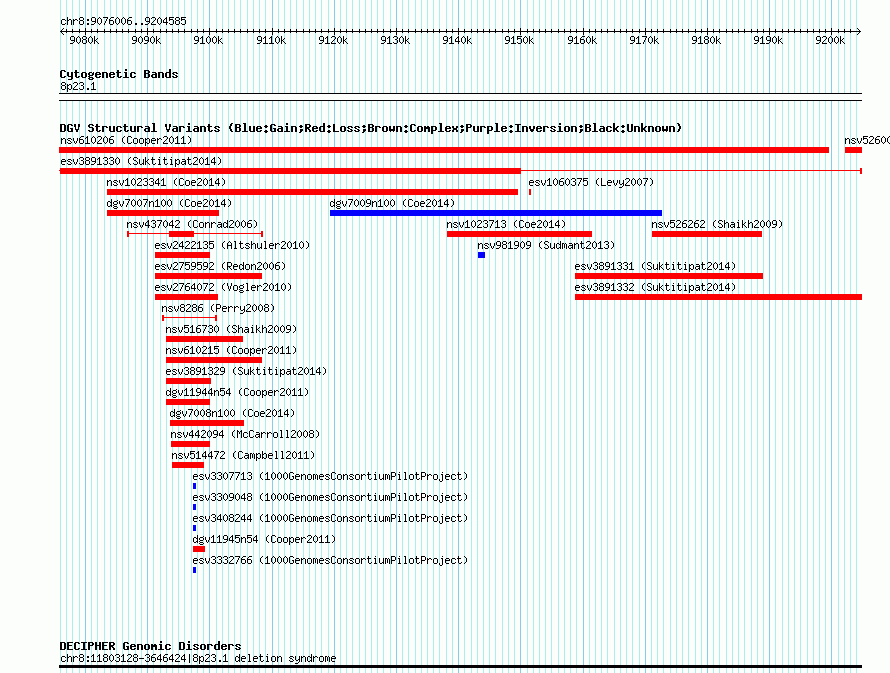The height and width of the screenshot is (673, 890).
Task: Click the red esv3891332 loss bar
Action: coord(719,297)
